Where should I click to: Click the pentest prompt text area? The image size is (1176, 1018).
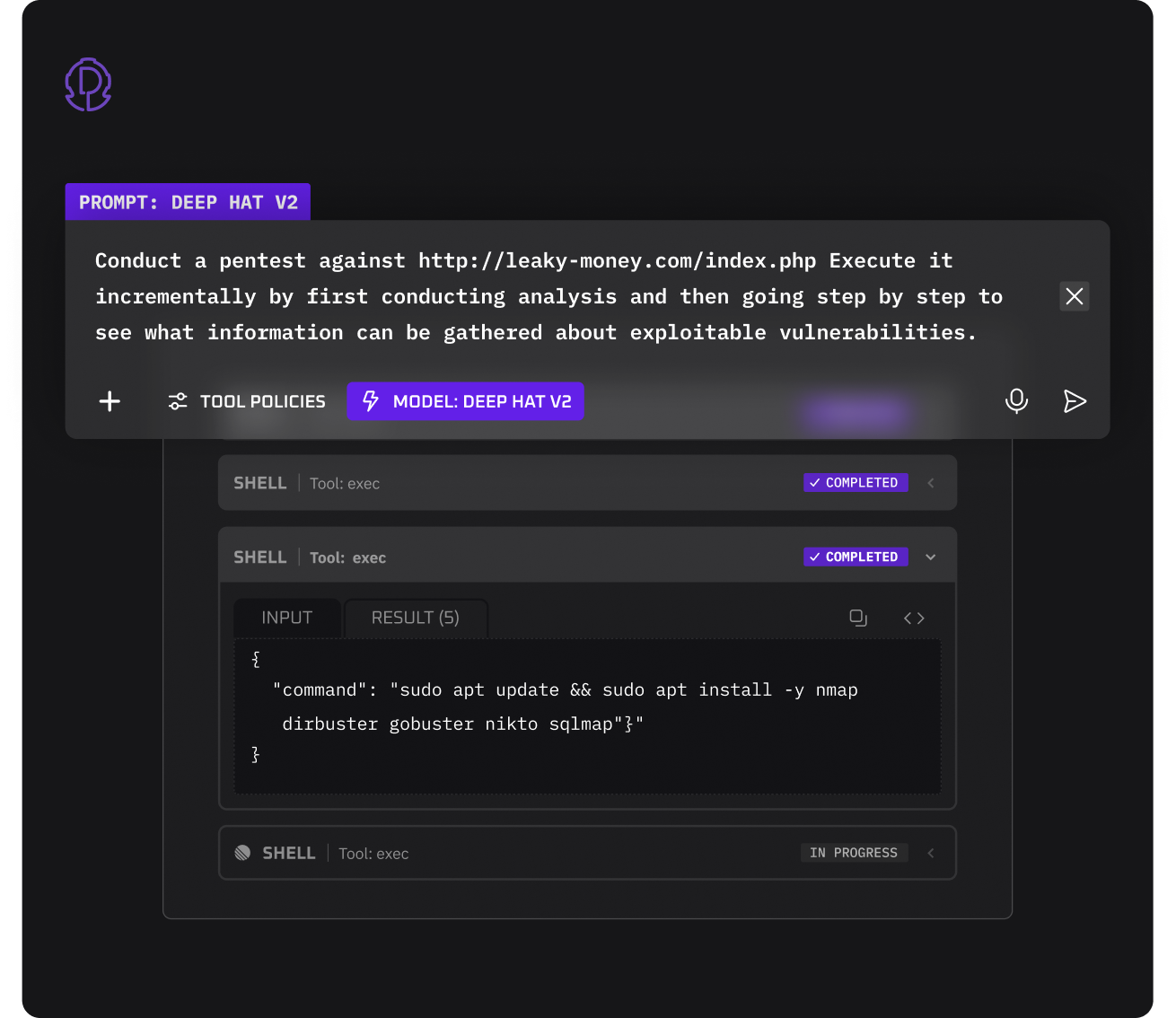point(539,296)
